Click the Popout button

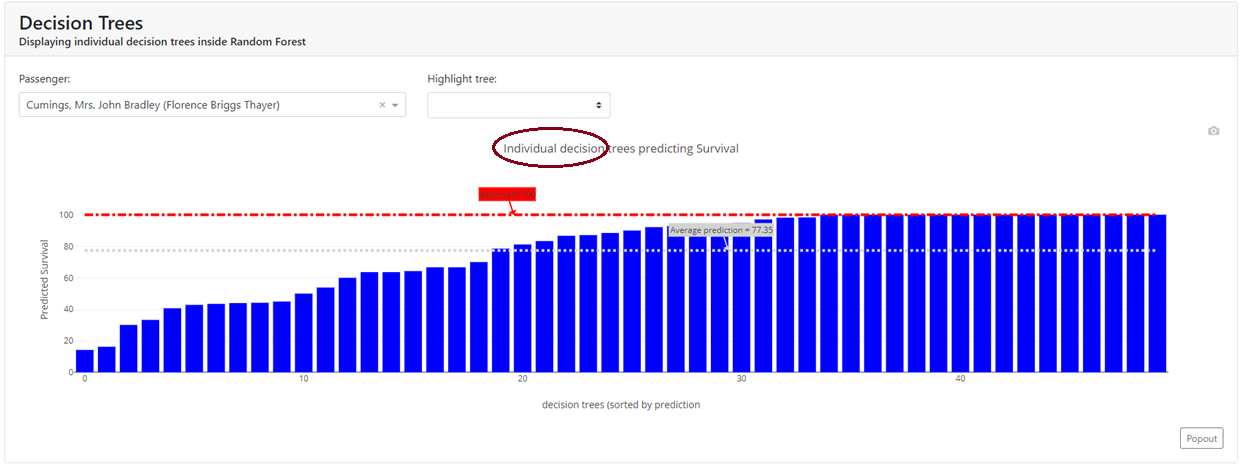tap(1201, 438)
